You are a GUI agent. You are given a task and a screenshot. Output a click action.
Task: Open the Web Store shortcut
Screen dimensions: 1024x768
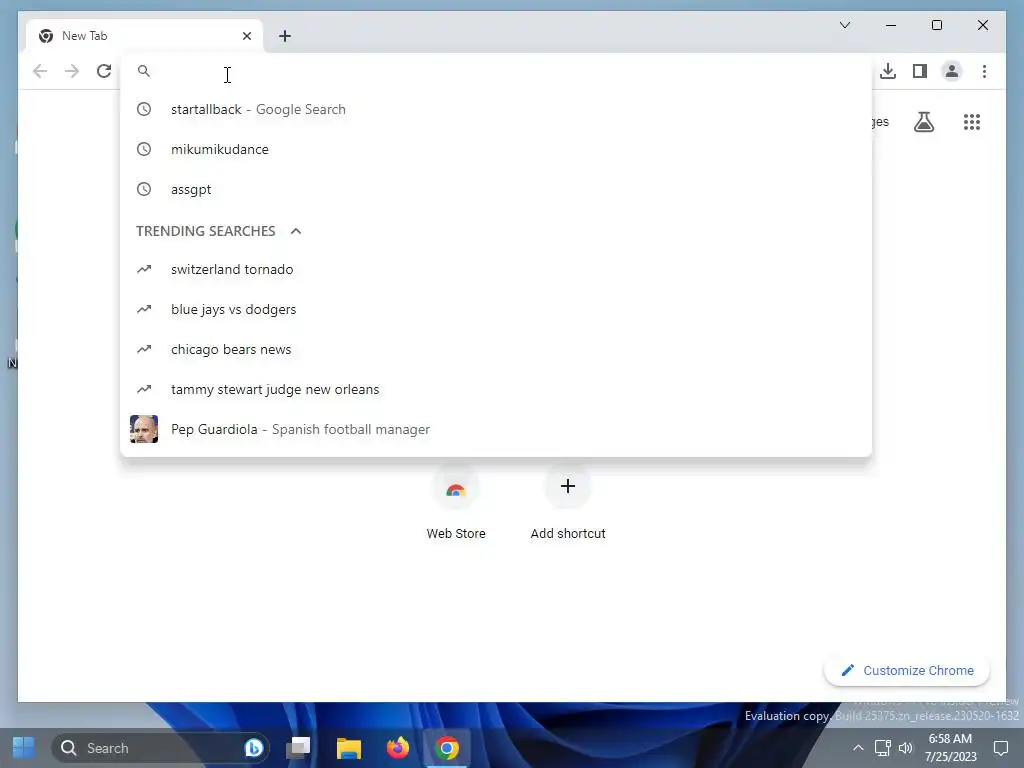(456, 503)
